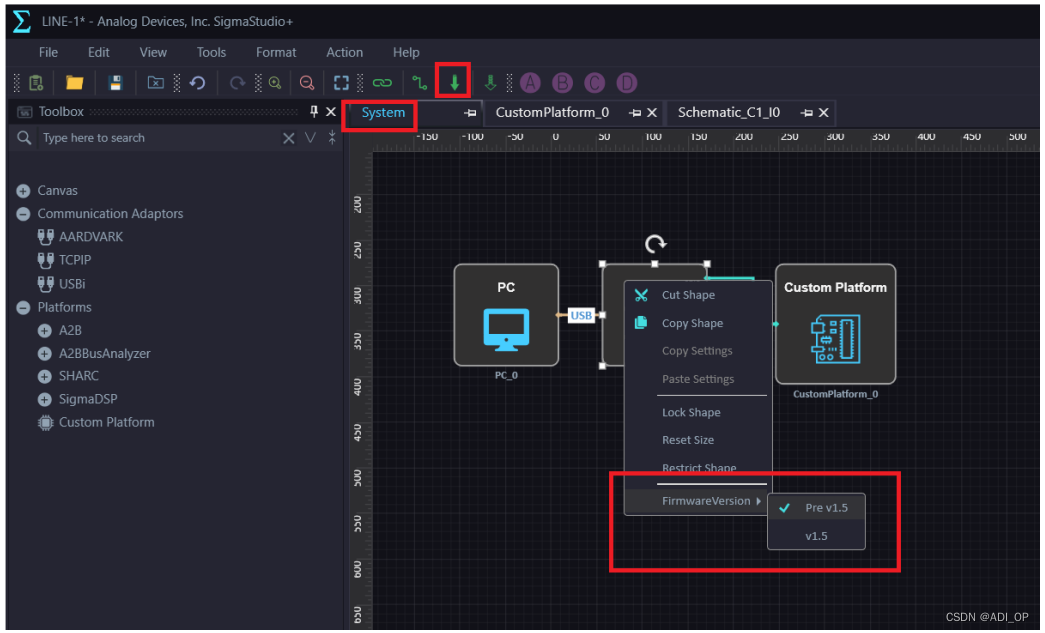
Task: Pin the Schematic_C1_I0 tab
Action: pyautogui.click(x=807, y=113)
